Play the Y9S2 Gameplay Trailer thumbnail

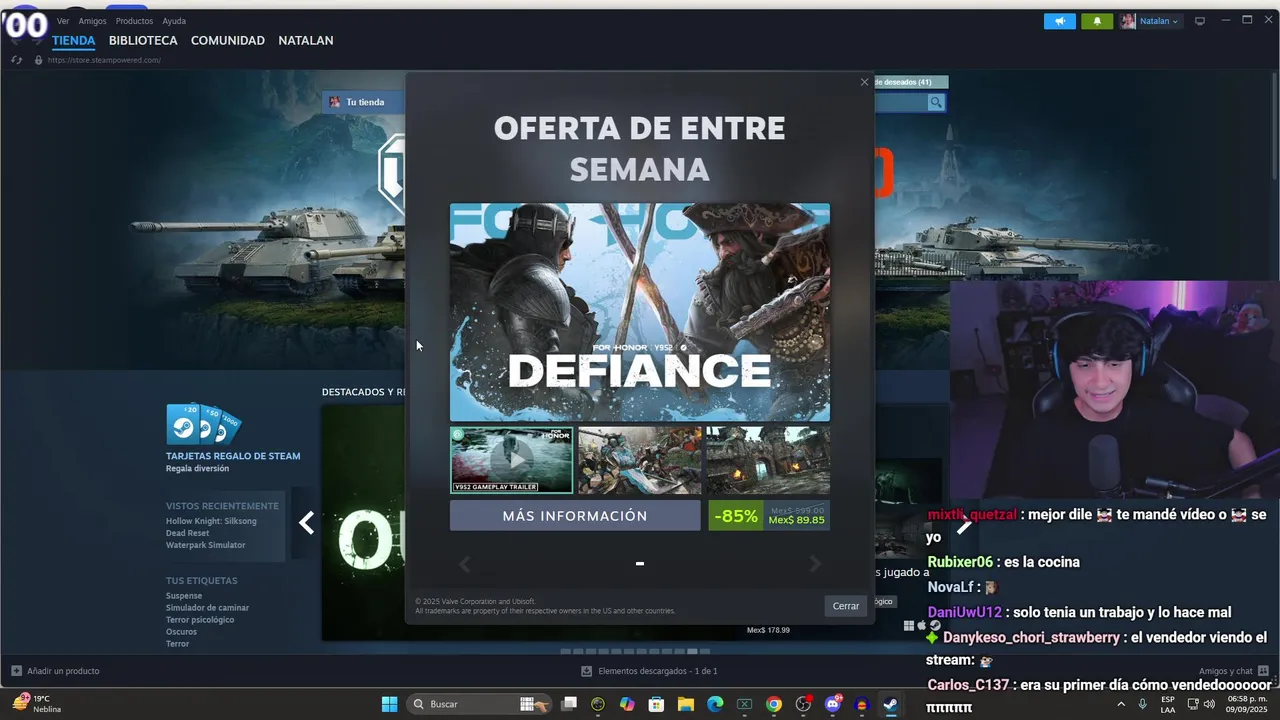[511, 461]
